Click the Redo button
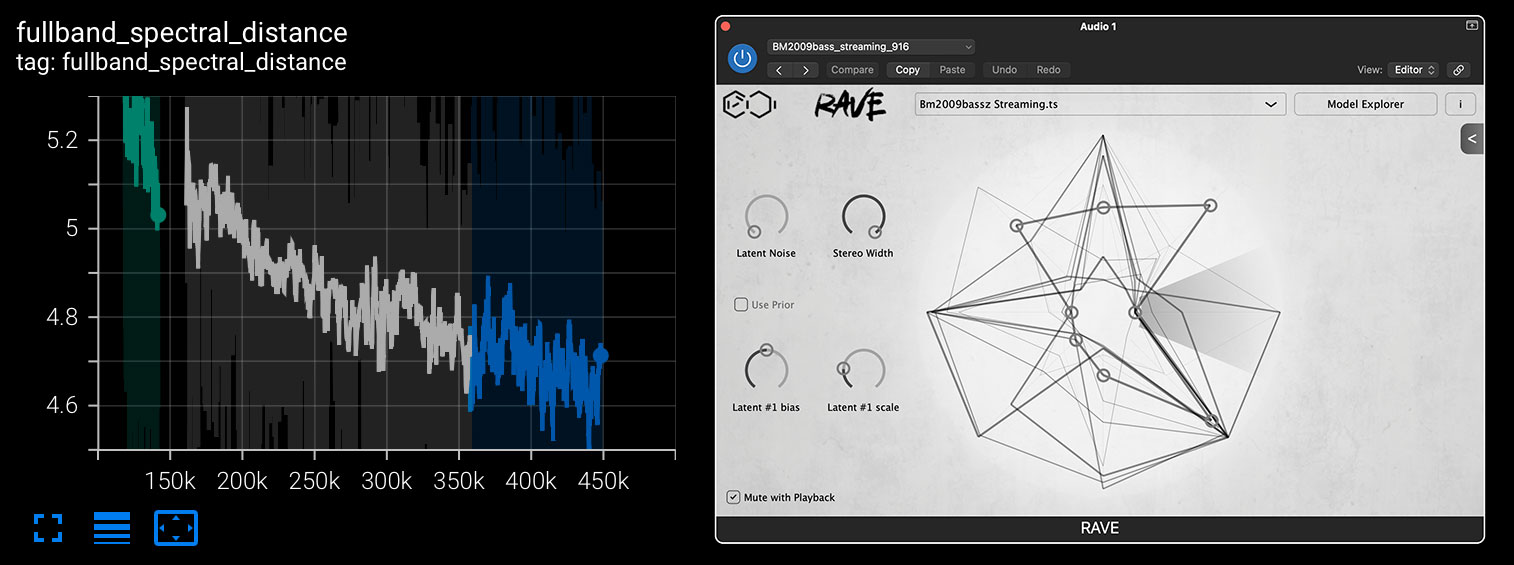 click(x=1048, y=70)
